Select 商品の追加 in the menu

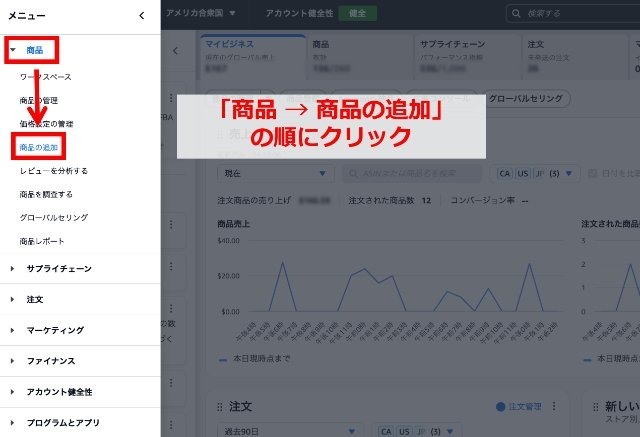pos(39,147)
